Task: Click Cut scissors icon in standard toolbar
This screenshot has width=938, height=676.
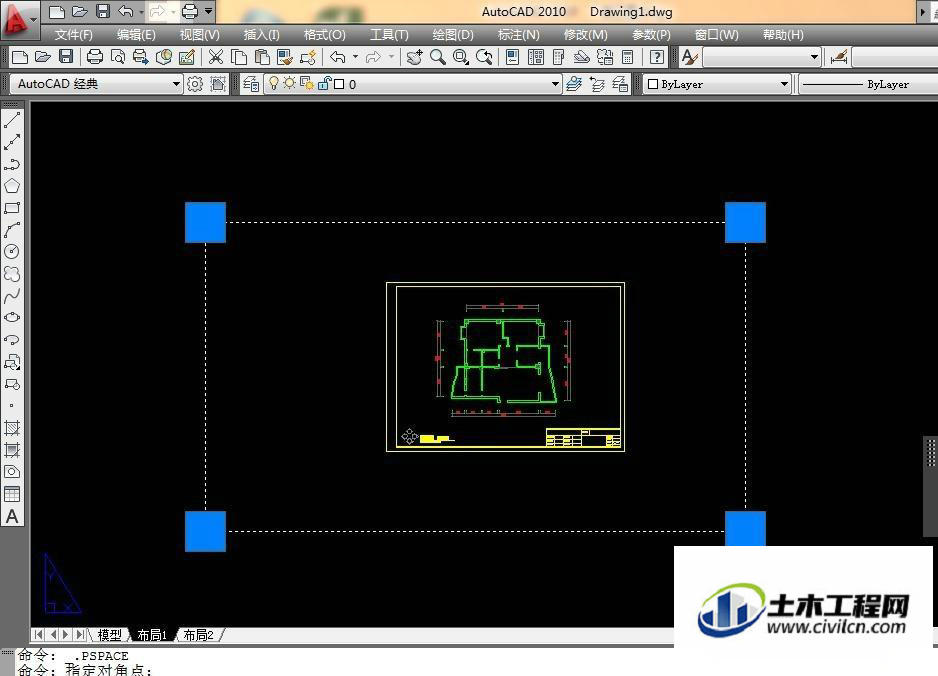Action: tap(215, 57)
